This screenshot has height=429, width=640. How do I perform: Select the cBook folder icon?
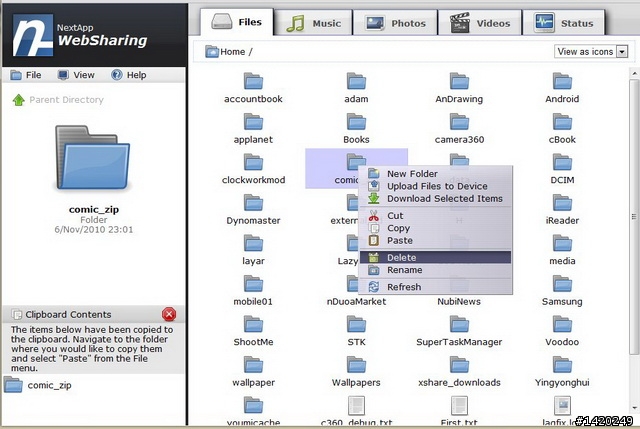coord(562,122)
